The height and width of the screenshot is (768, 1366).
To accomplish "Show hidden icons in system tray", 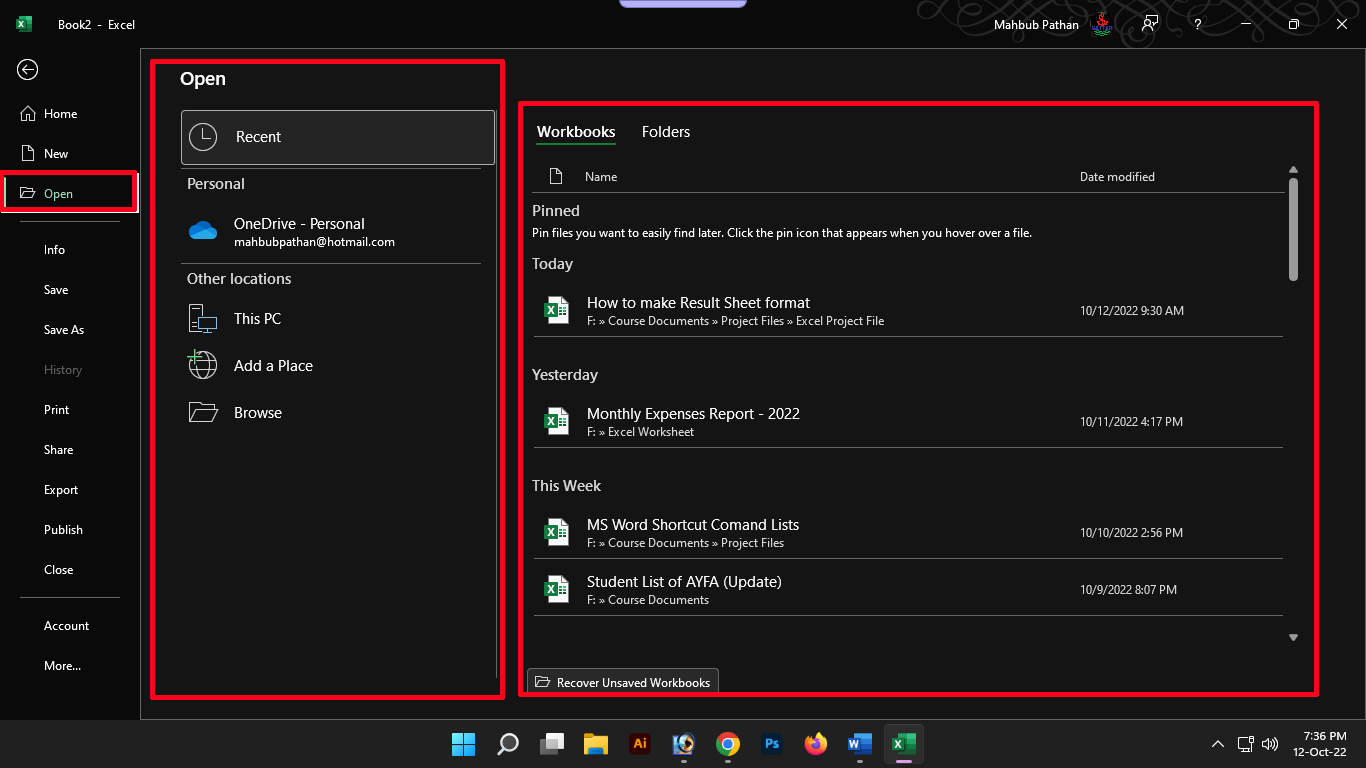I will pos(1218,744).
